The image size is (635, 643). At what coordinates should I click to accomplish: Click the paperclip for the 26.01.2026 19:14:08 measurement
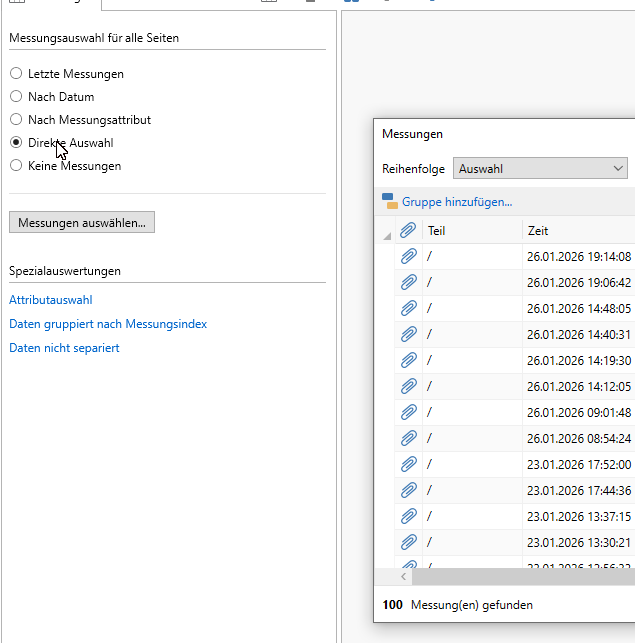click(x=408, y=257)
